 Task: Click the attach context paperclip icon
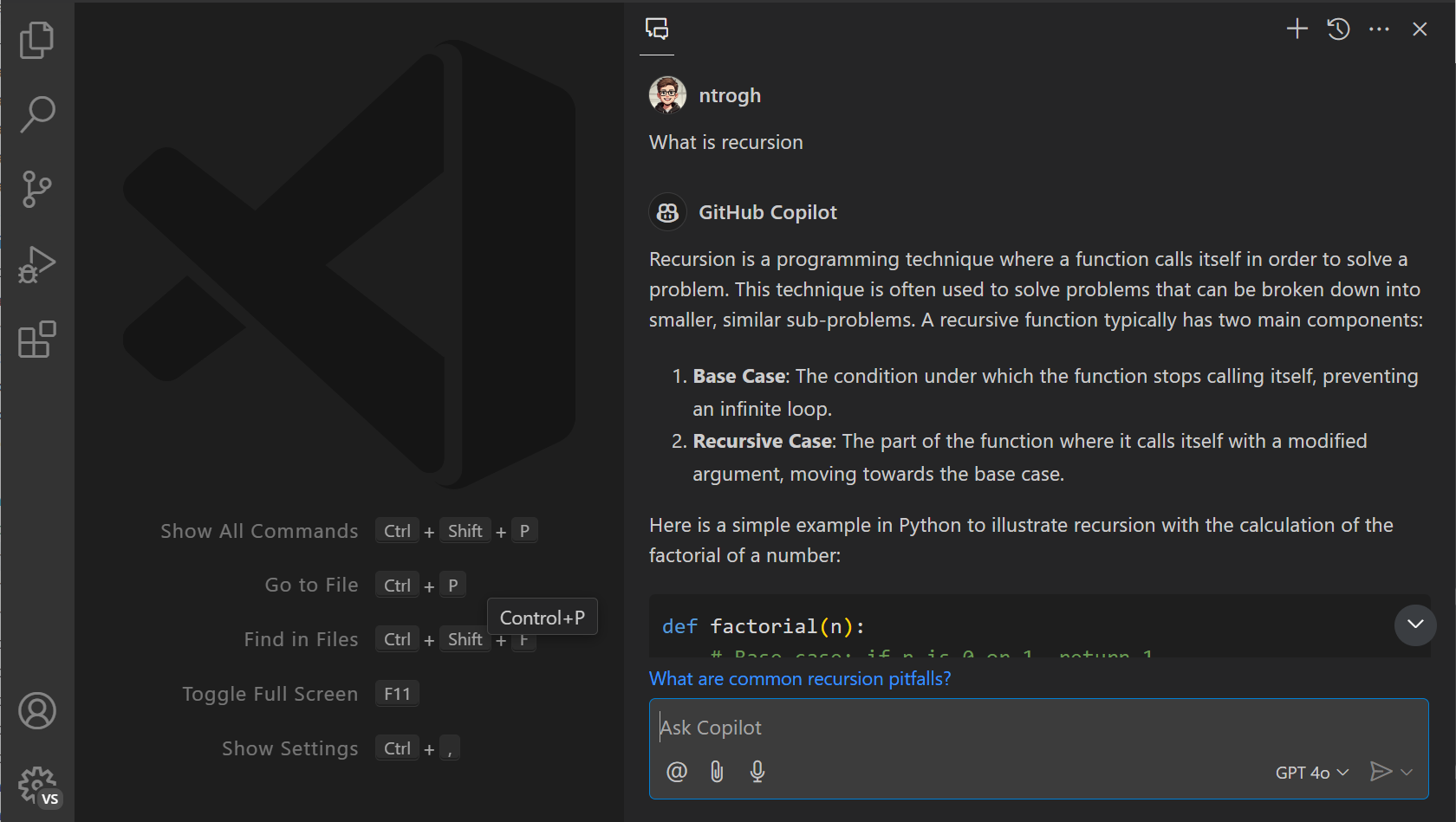point(717,772)
